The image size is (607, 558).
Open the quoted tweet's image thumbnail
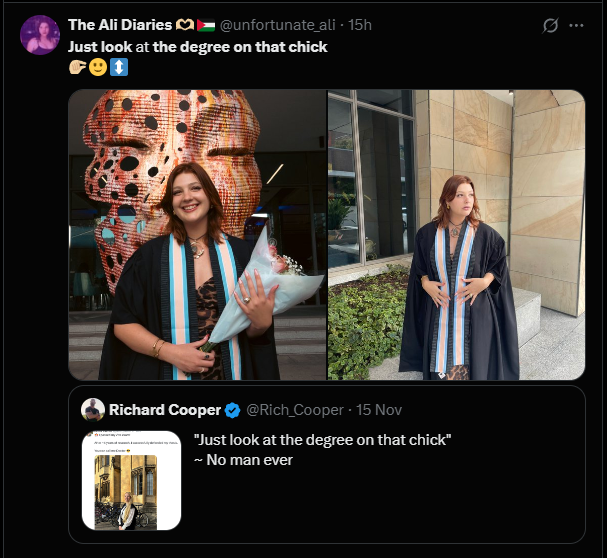click(131, 480)
